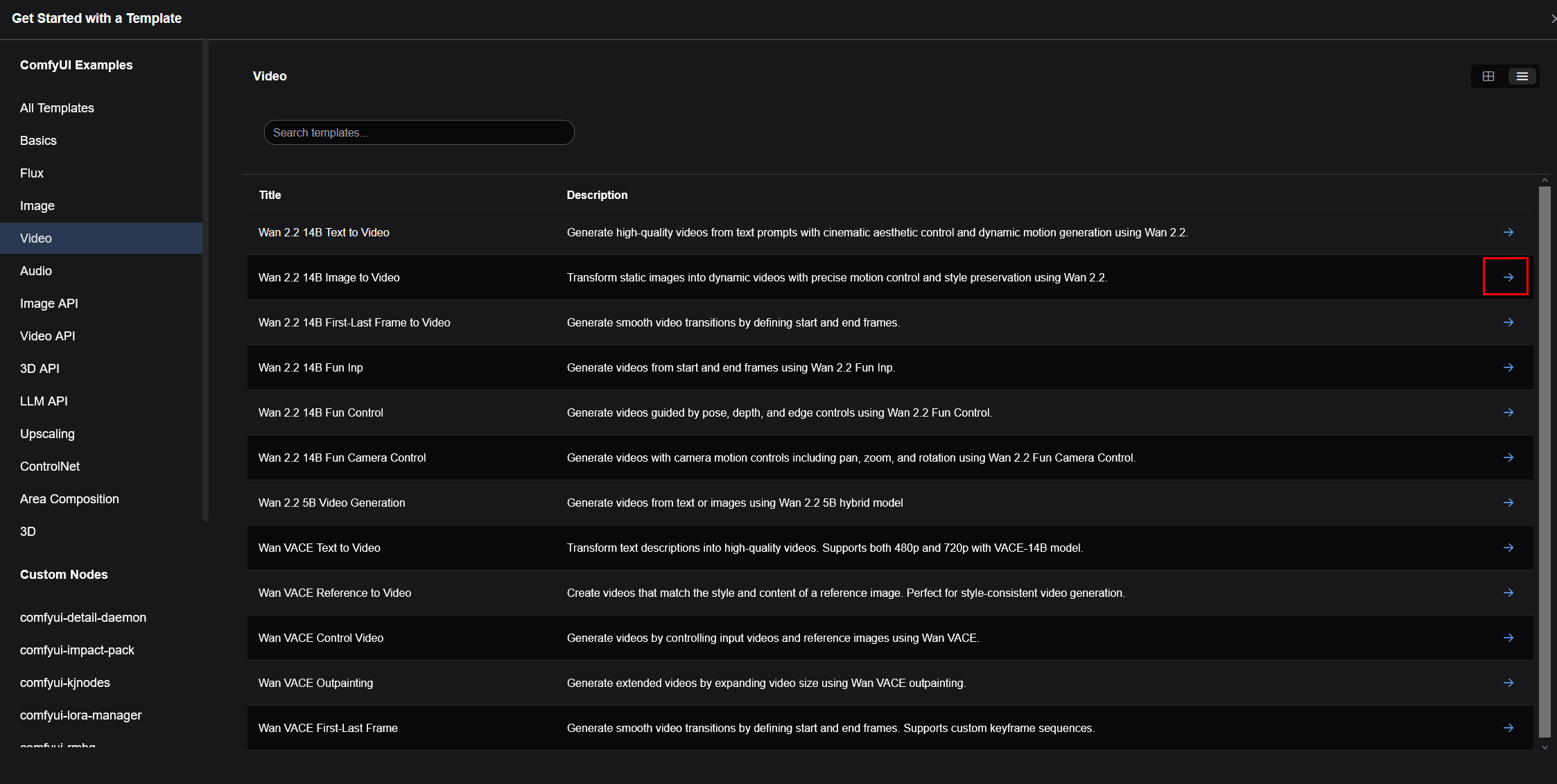Open arrow for Wan 2.2 14B Text to Video
The height and width of the screenshot is (784, 1557).
[x=1508, y=232]
